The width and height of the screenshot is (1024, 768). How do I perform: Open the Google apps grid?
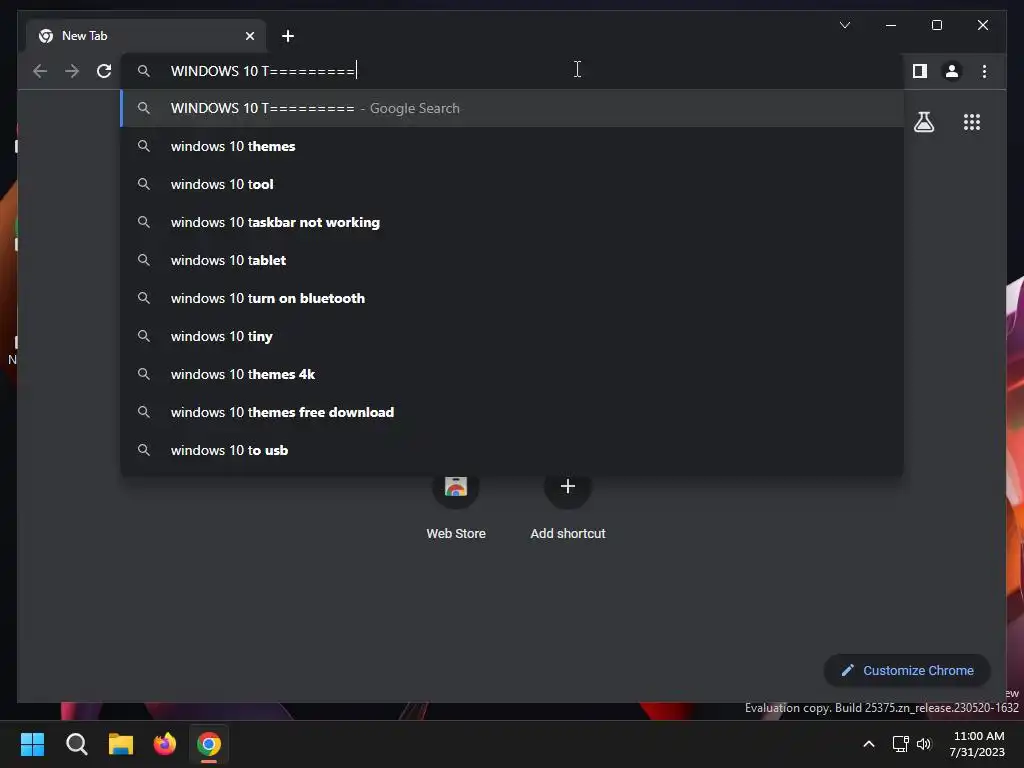tap(972, 122)
